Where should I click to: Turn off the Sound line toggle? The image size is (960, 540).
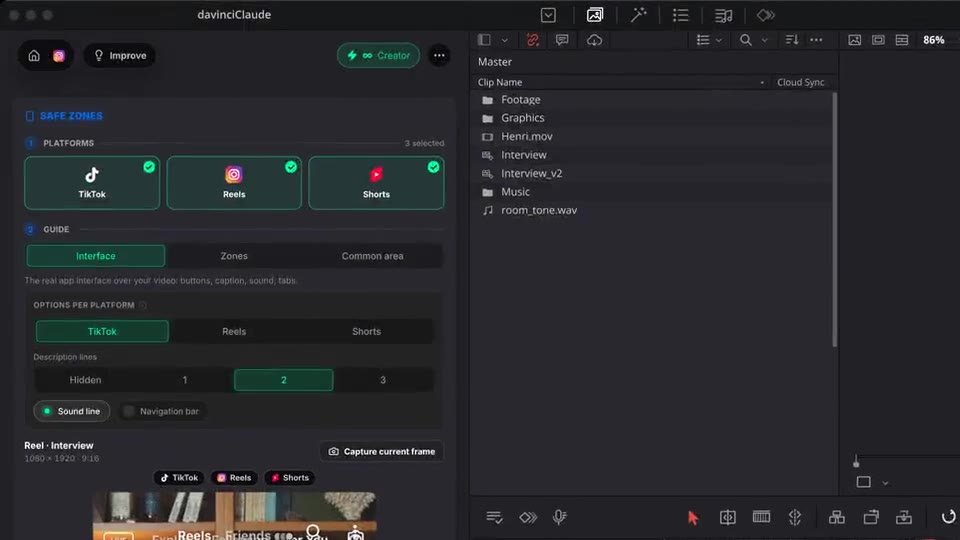pos(72,411)
